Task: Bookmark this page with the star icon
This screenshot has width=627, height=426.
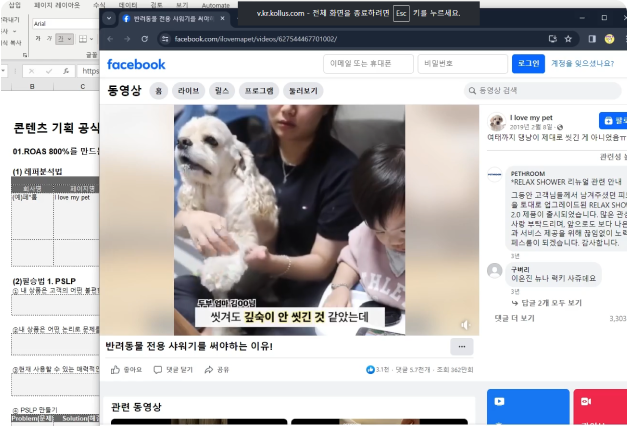Action: [x=568, y=39]
